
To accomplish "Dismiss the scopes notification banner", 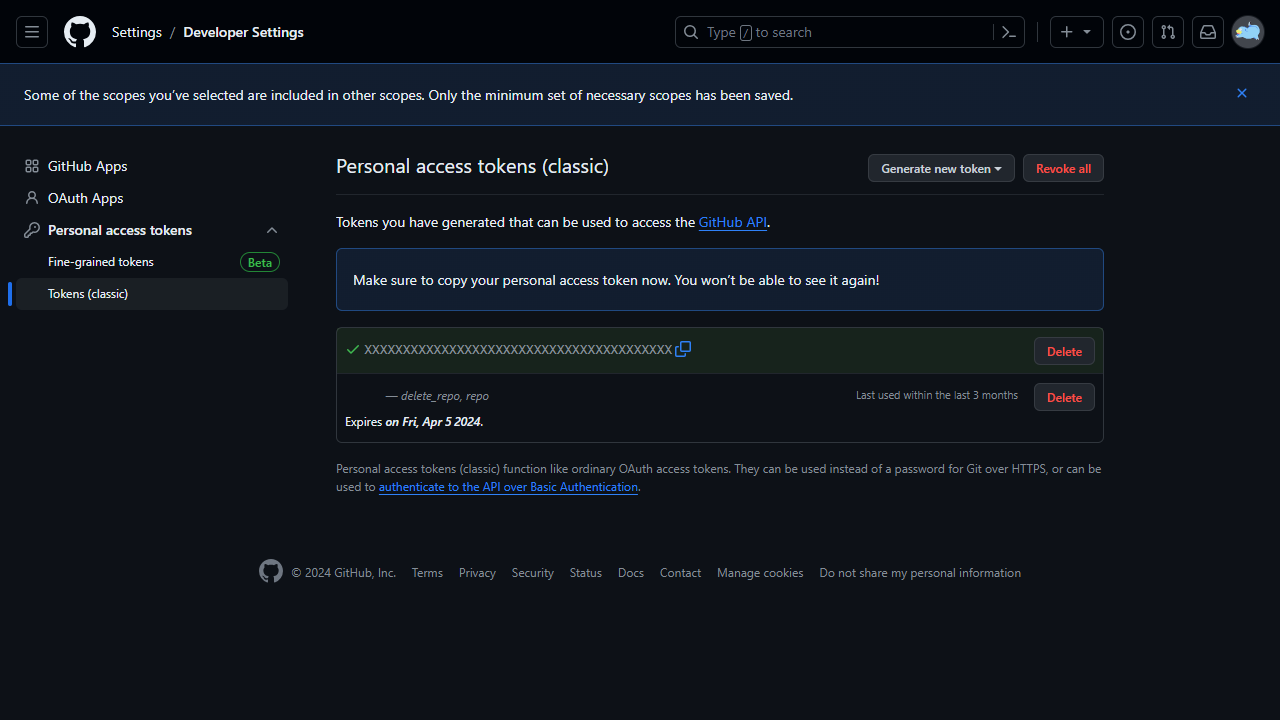I will coord(1241,93).
